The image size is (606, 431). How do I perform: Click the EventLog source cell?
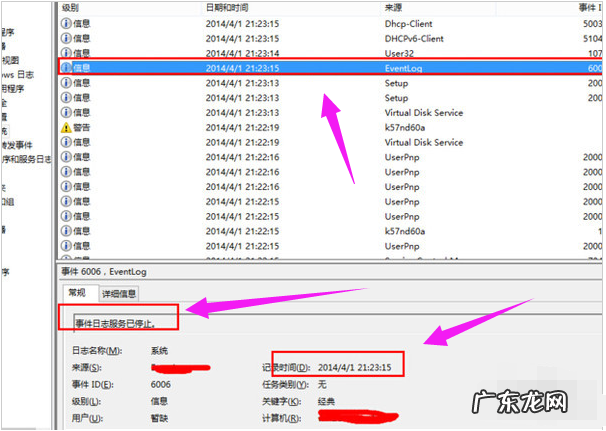(x=403, y=68)
